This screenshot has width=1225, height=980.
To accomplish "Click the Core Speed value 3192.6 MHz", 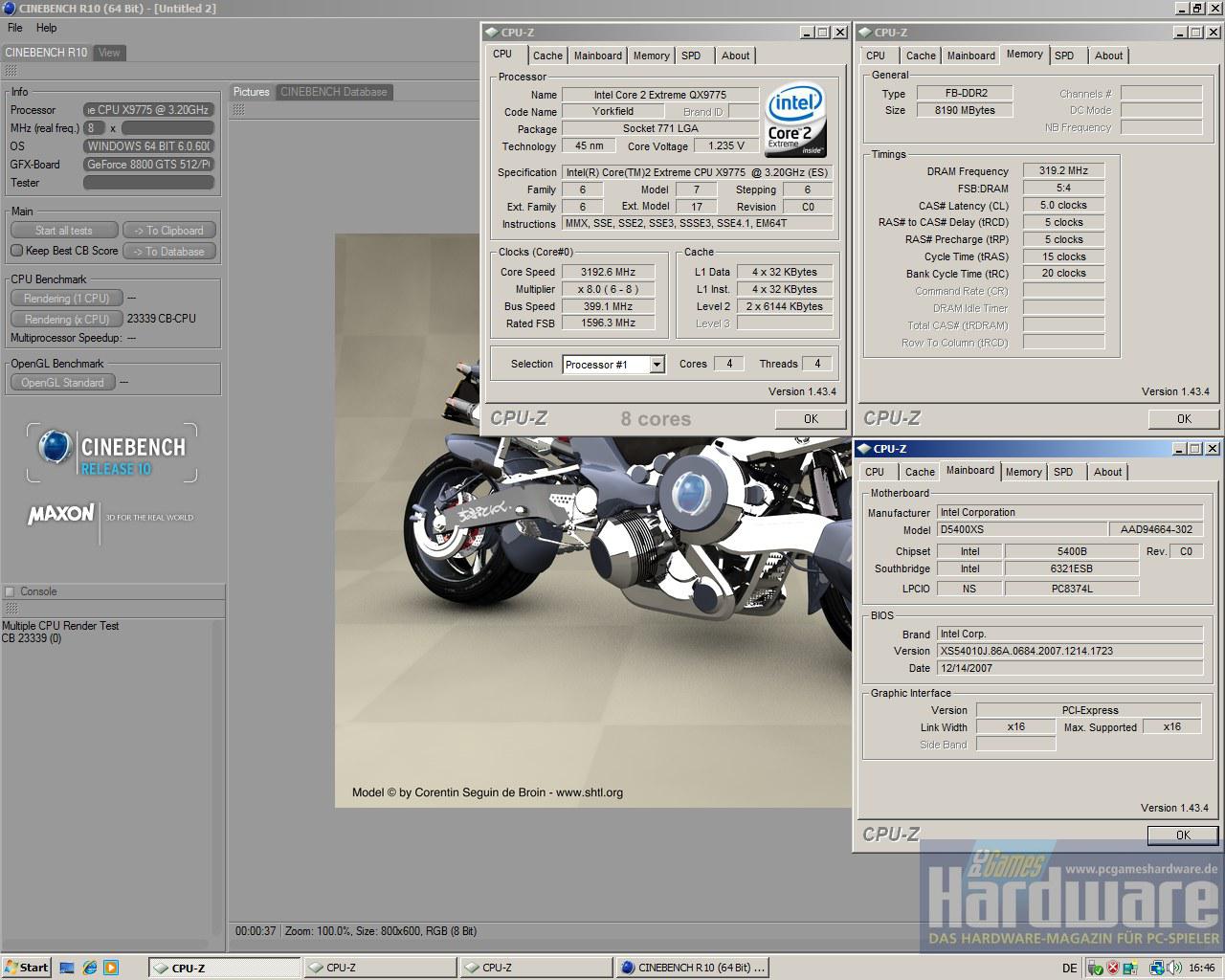I will [607, 272].
